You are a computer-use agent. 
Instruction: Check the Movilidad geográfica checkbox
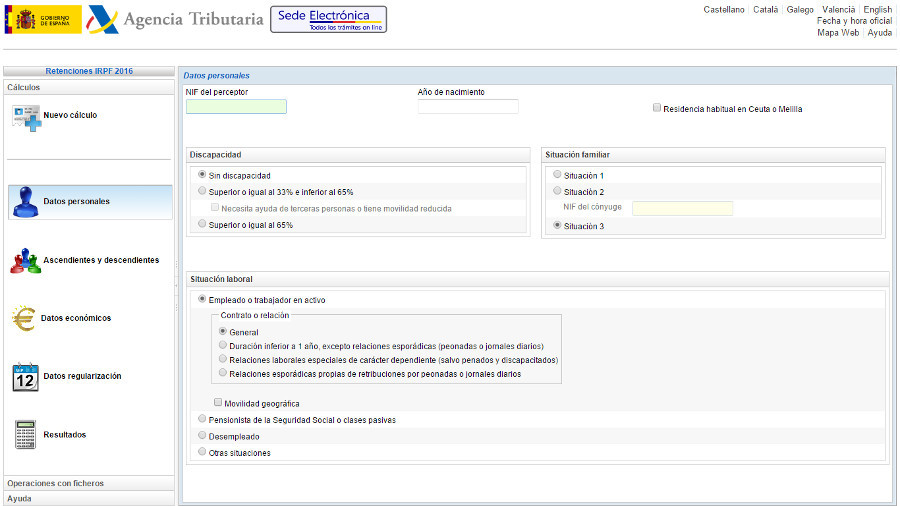tap(219, 403)
